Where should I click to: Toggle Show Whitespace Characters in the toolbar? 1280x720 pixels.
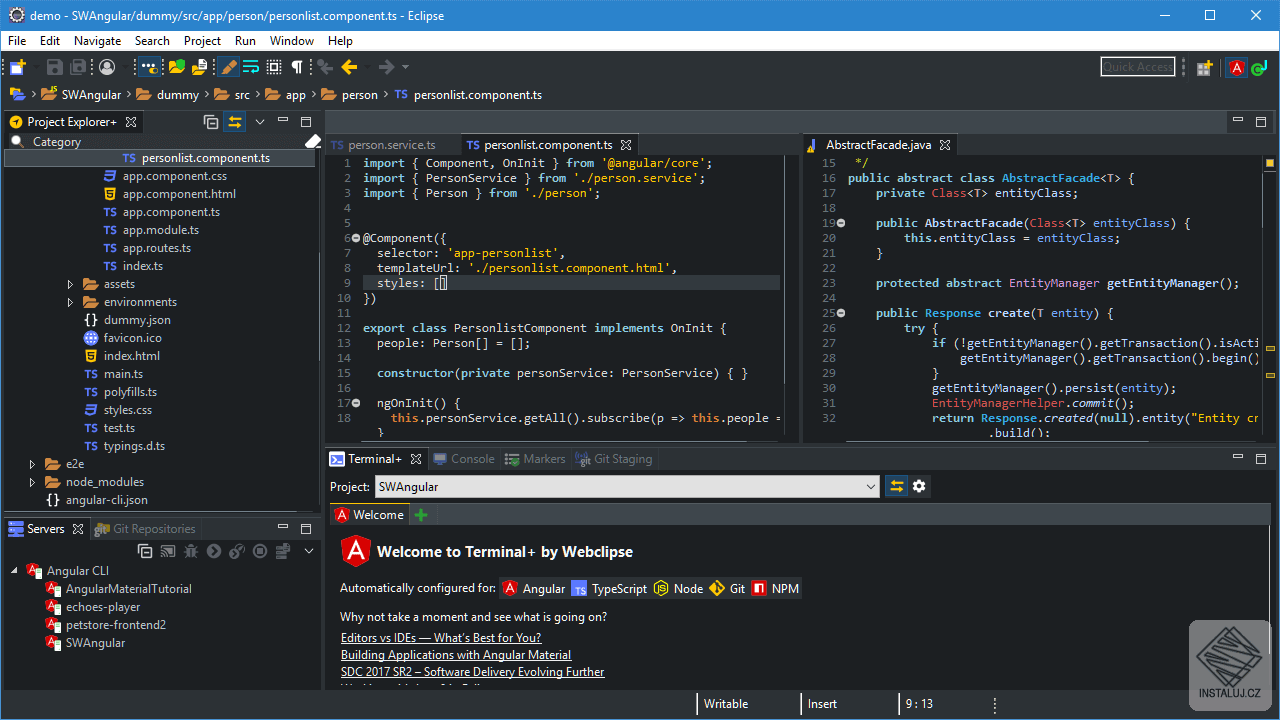(297, 67)
